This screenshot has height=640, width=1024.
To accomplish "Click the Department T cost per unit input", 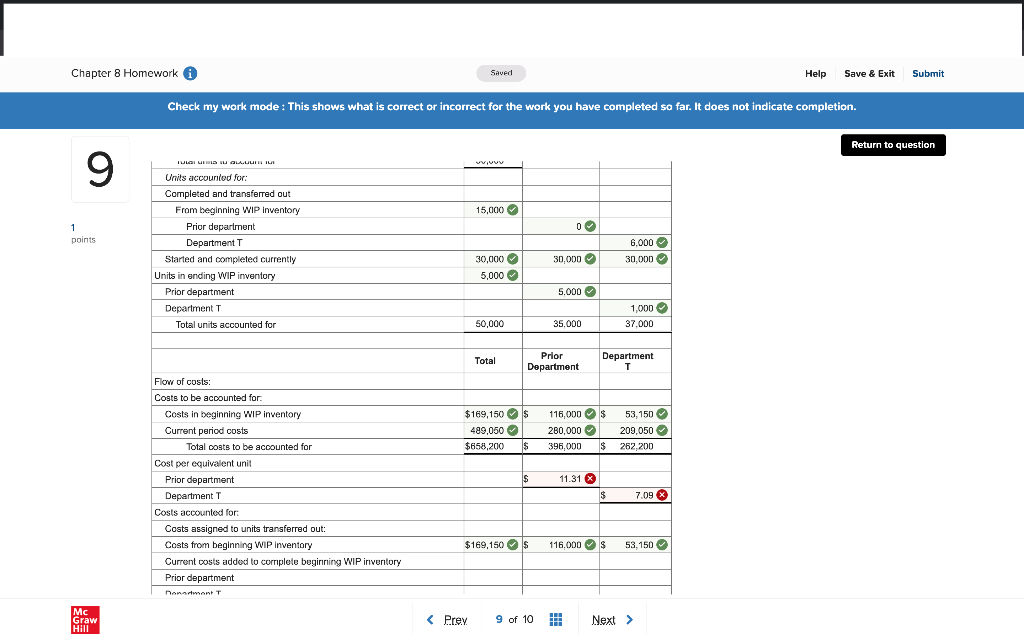I will coord(630,495).
